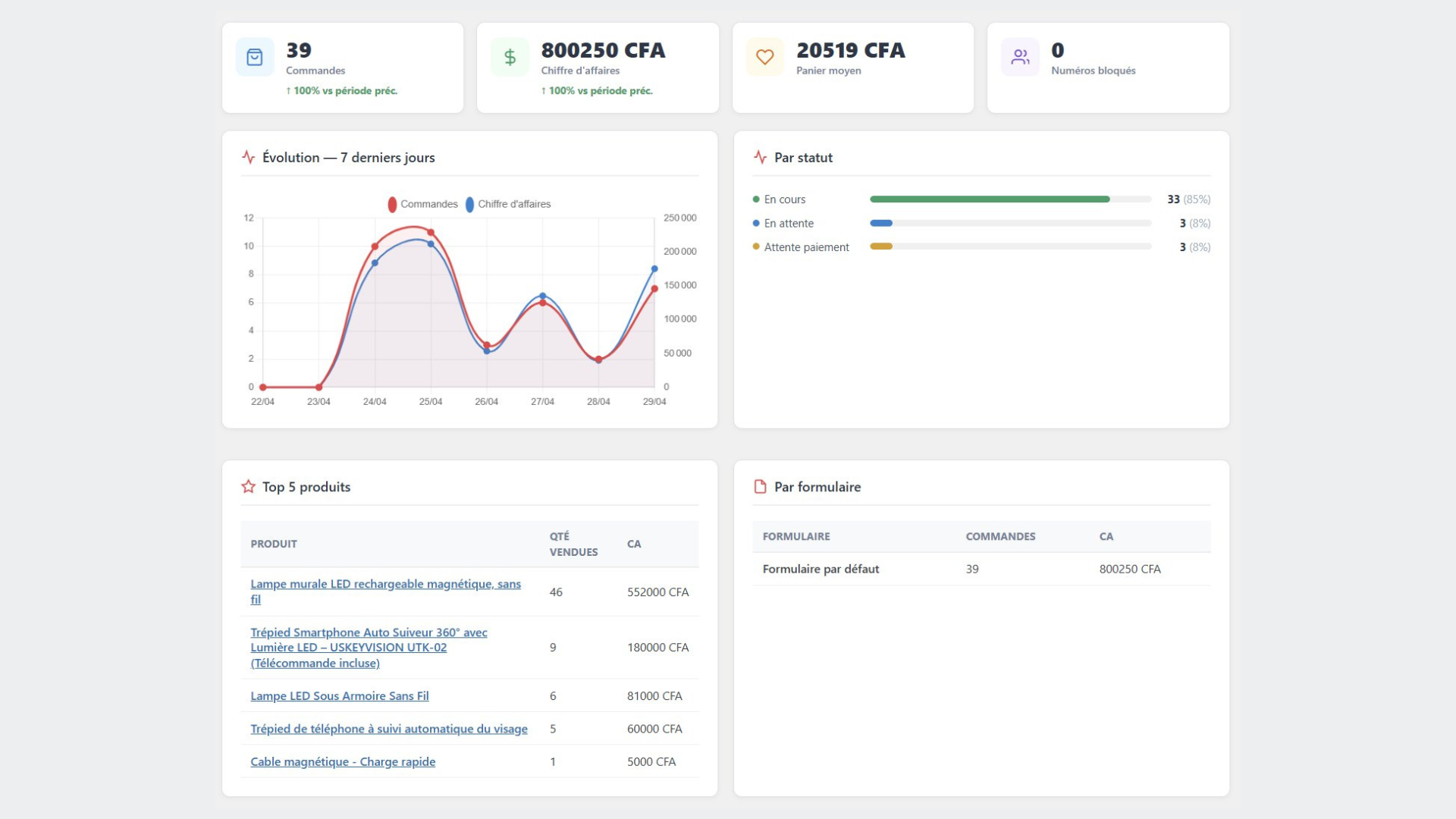Click the Formulaire par défaut table row
Screen dimensions: 1456x819
coord(981,569)
